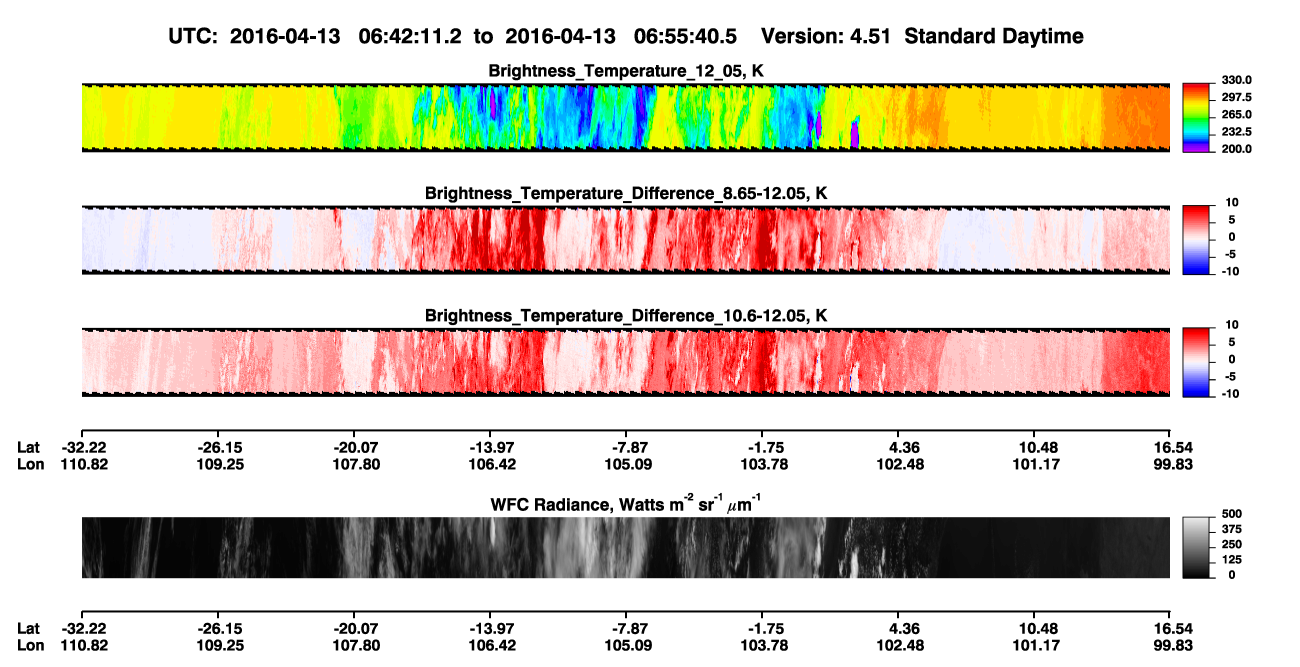The image size is (1300, 667).
Task: Click bottom axis latitude value 4.36
Action: [x=900, y=628]
